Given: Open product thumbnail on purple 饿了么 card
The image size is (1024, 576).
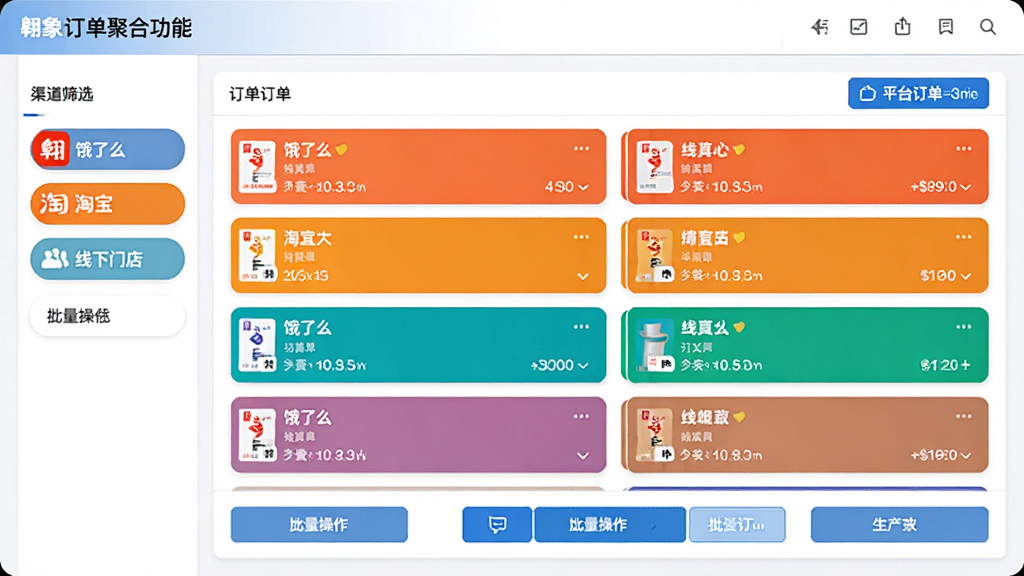Looking at the screenshot, I should [257, 434].
